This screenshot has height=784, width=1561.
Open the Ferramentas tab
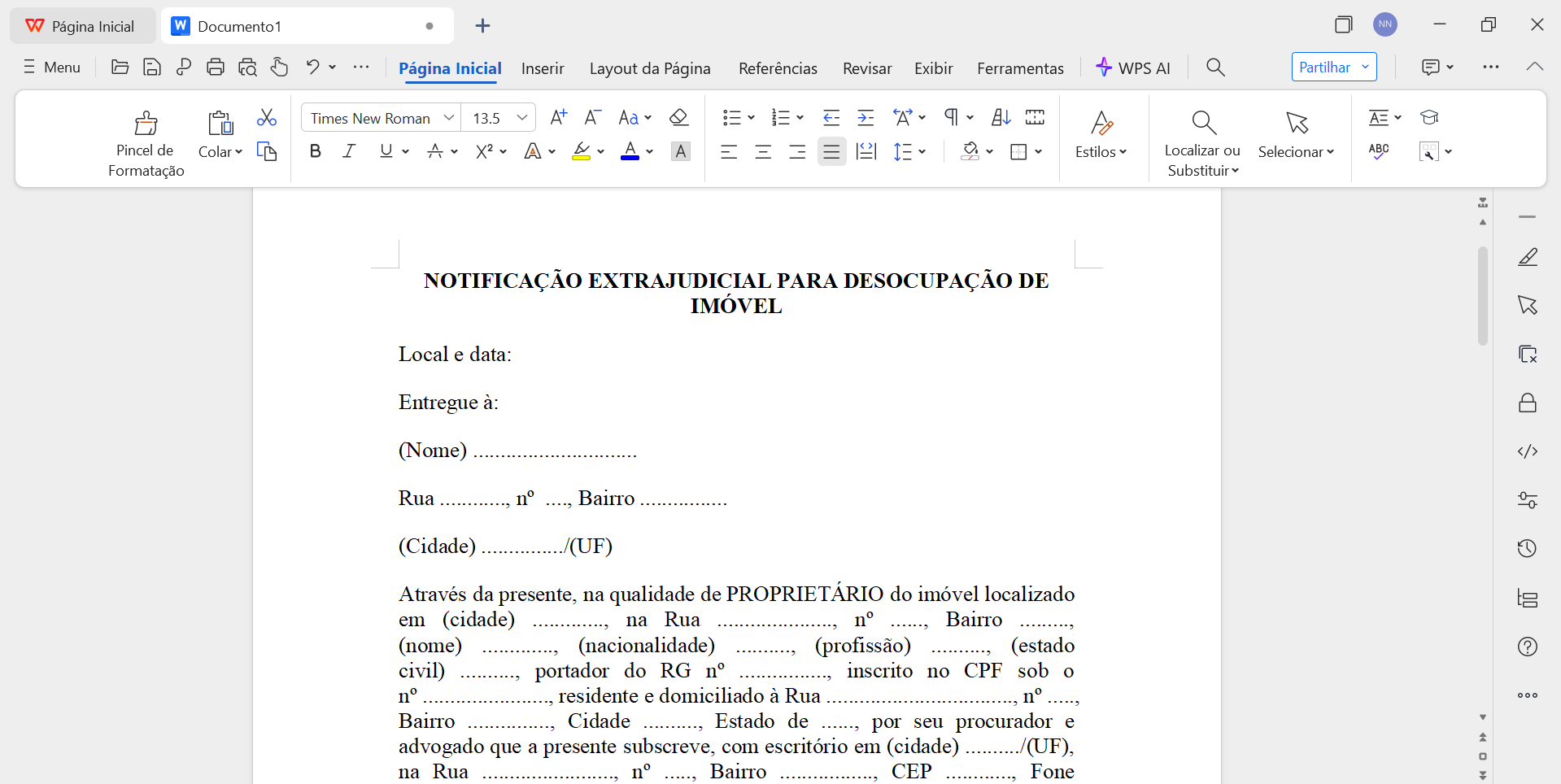[1020, 68]
